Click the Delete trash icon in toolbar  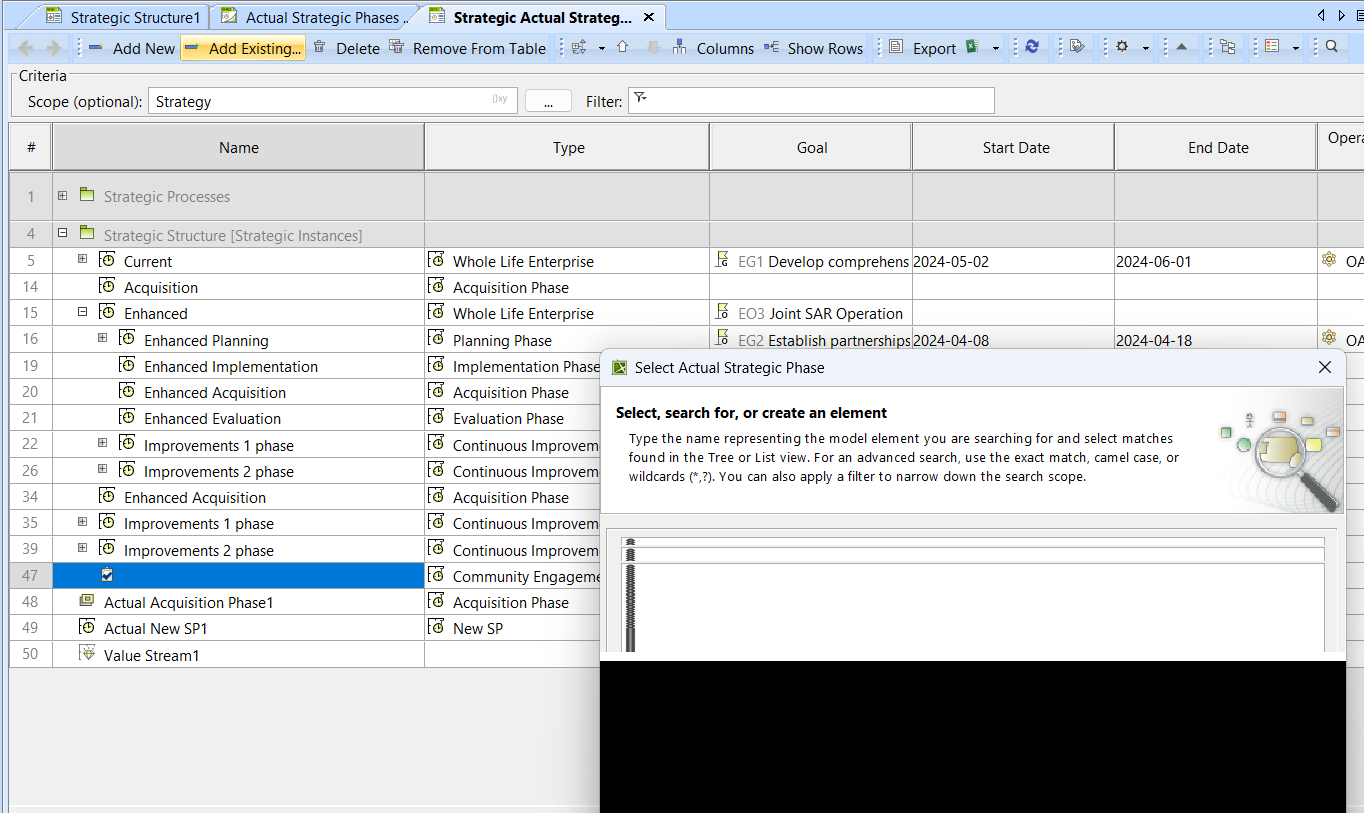[320, 47]
